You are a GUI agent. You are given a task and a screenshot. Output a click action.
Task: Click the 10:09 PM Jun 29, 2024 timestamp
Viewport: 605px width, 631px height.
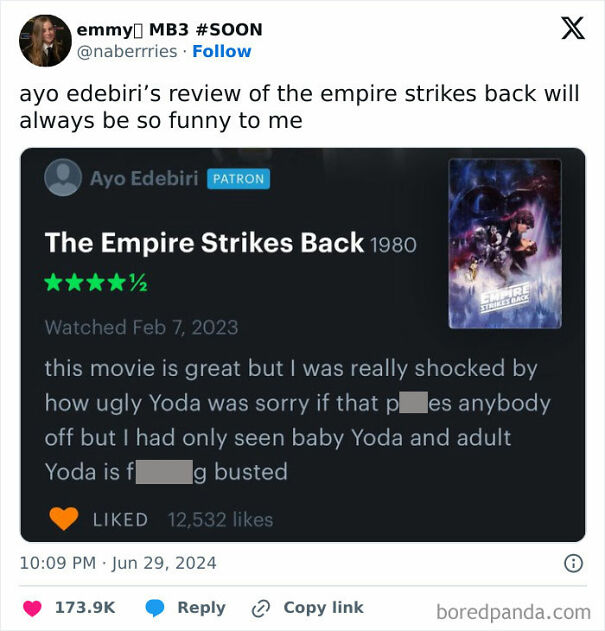pos(118,563)
